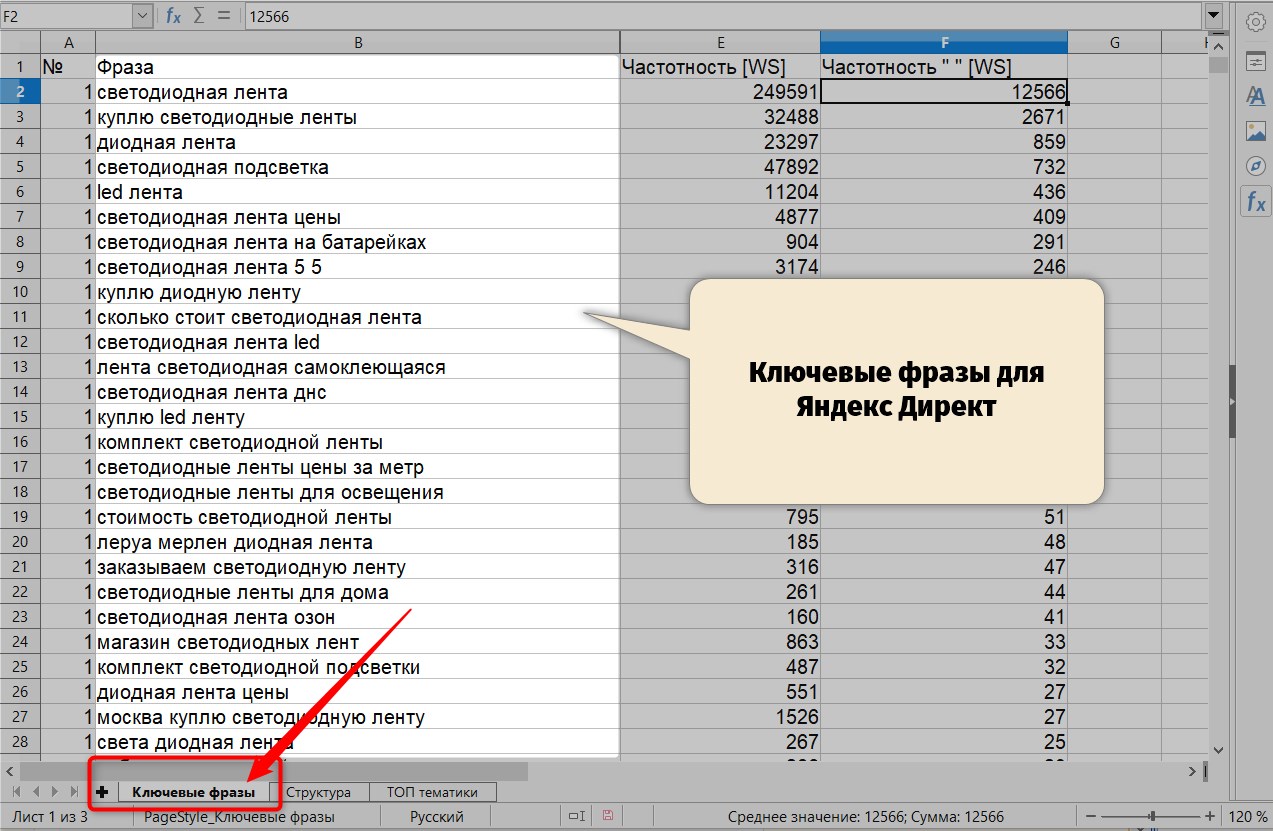1273x831 pixels.
Task: Select cell москва куплю светодиодную ленту
Action: 358,717
